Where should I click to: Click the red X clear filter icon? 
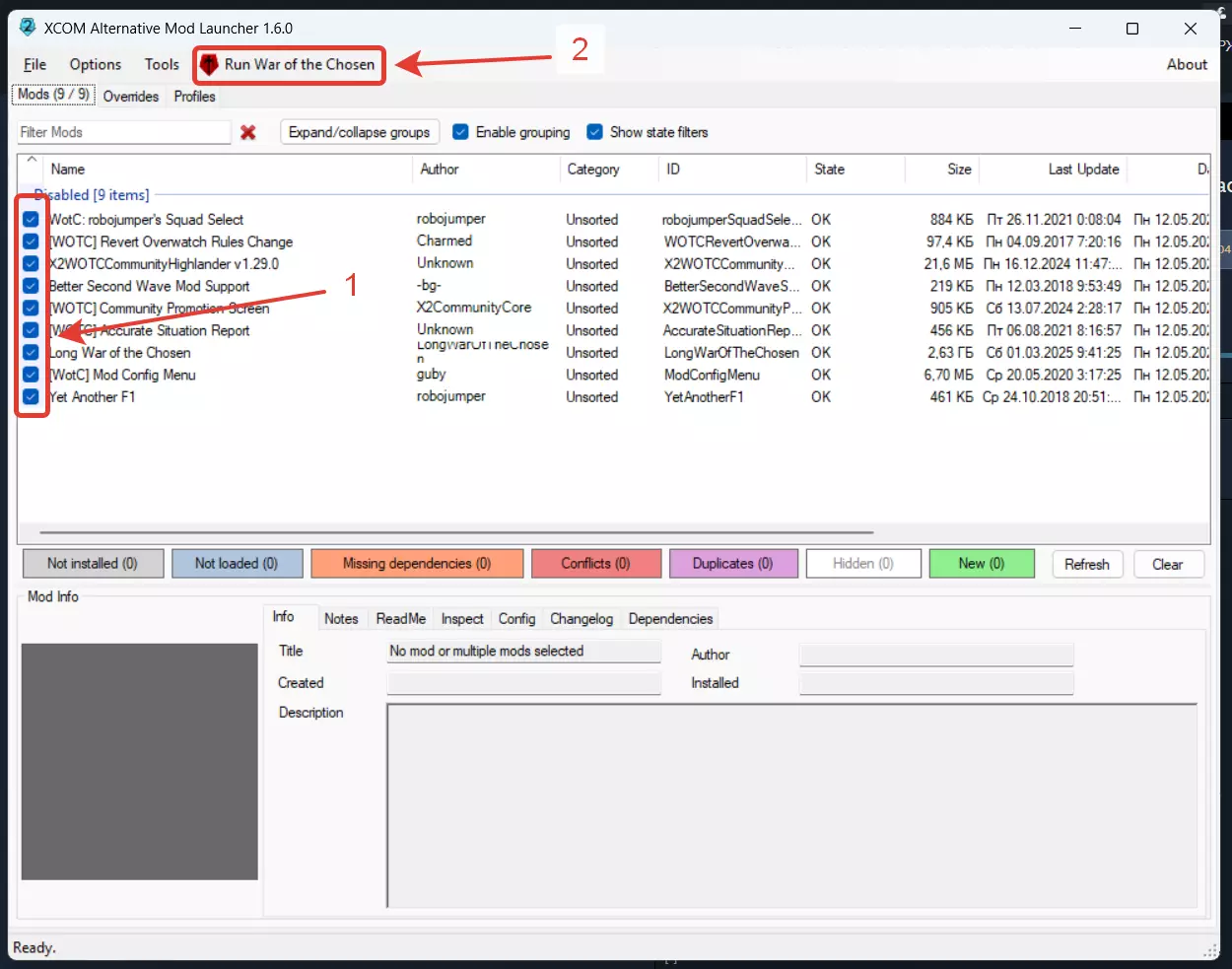pyautogui.click(x=248, y=132)
